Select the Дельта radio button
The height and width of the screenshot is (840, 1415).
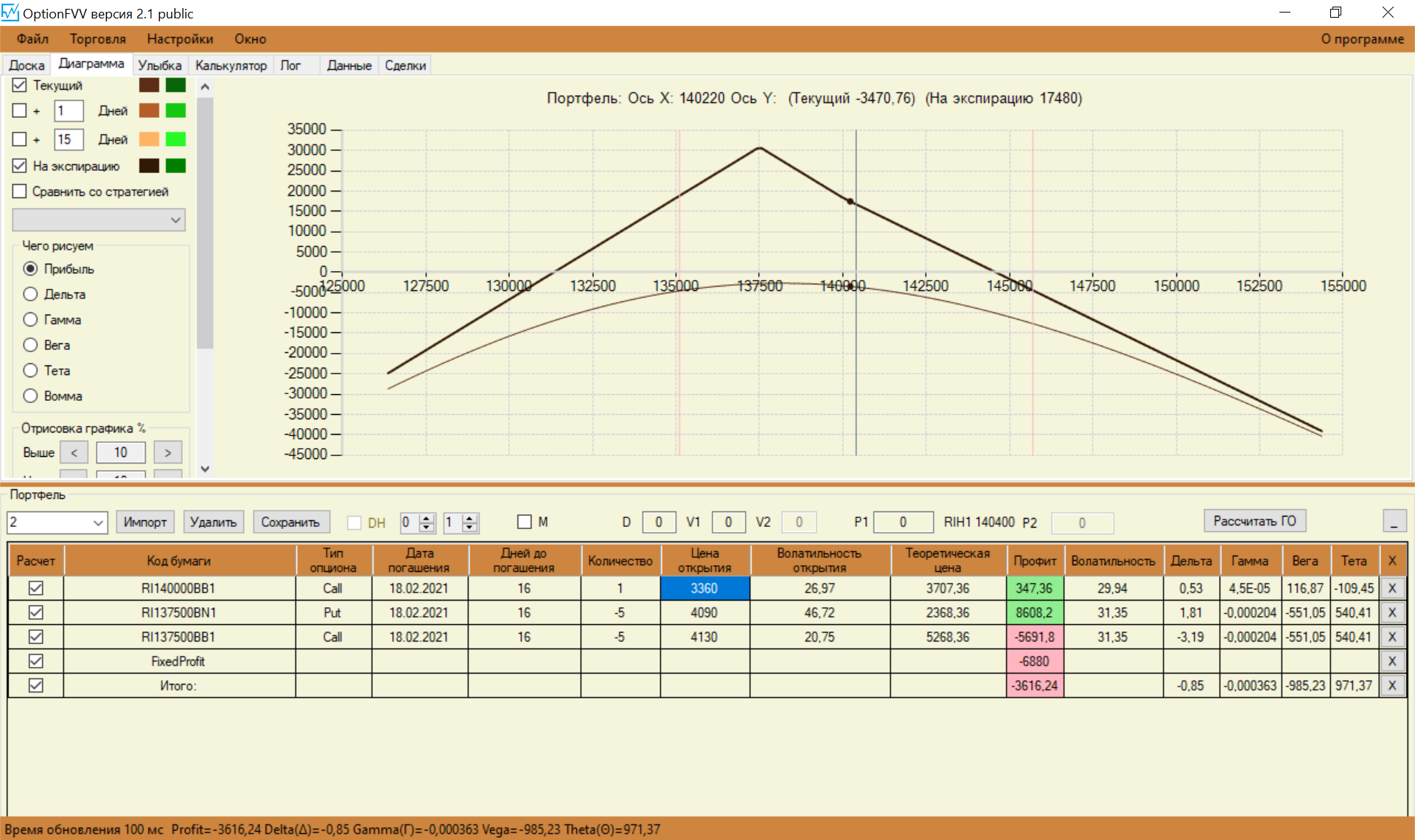[x=30, y=294]
